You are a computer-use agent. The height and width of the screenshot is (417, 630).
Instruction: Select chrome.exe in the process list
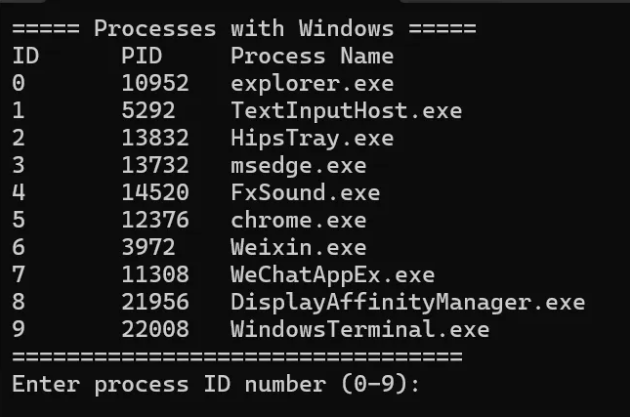pyautogui.click(x=298, y=220)
